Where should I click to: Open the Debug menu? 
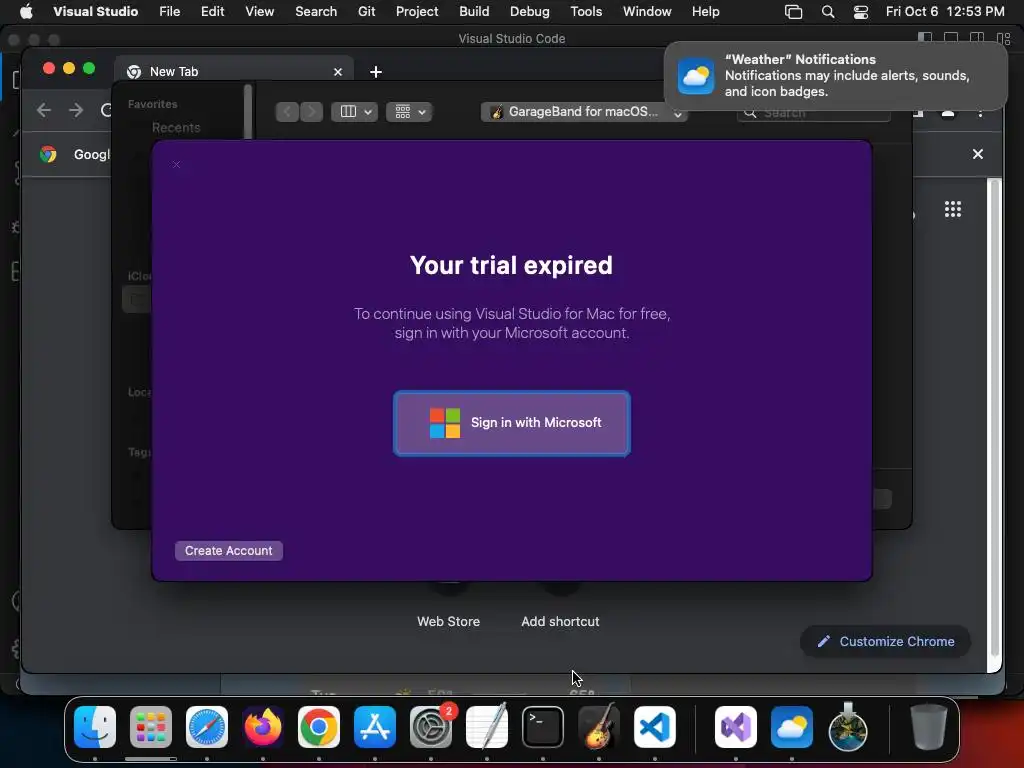[x=530, y=11]
